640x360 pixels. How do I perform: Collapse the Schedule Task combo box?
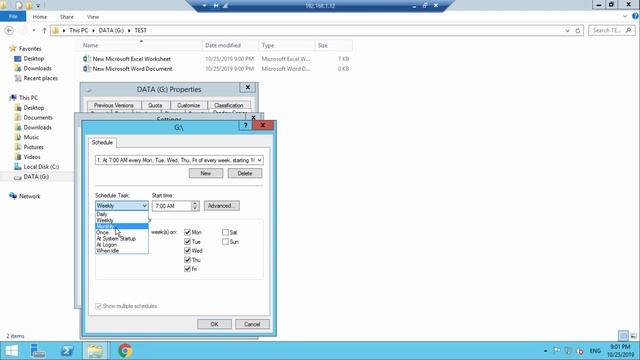click(x=144, y=206)
